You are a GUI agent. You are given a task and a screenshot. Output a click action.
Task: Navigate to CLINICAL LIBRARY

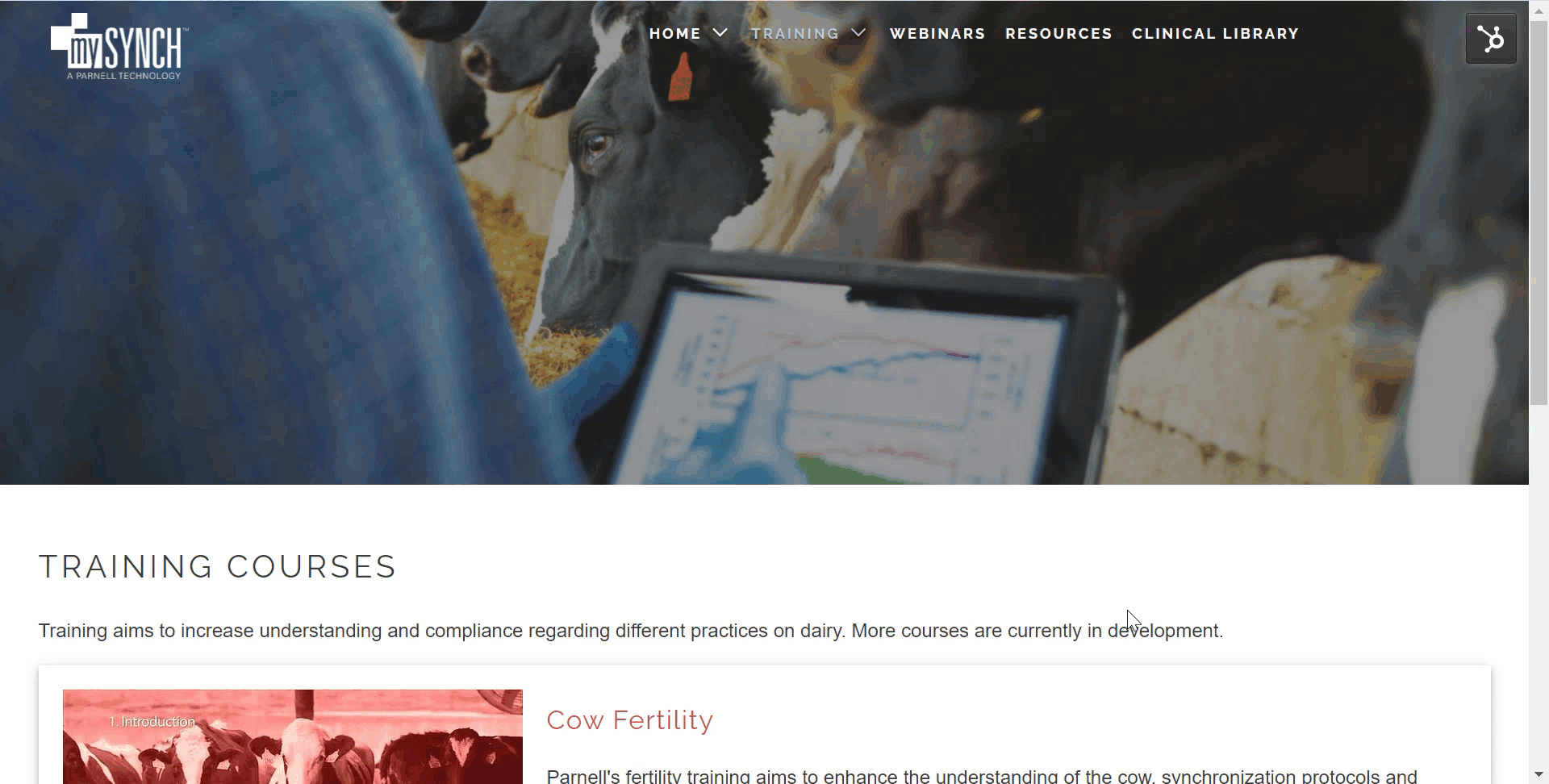1215,34
